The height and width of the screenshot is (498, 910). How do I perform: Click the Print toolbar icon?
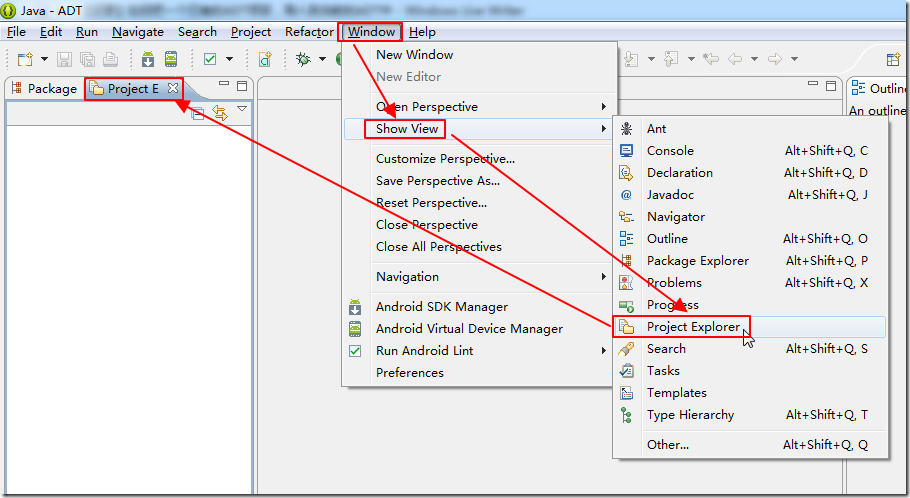coord(110,59)
